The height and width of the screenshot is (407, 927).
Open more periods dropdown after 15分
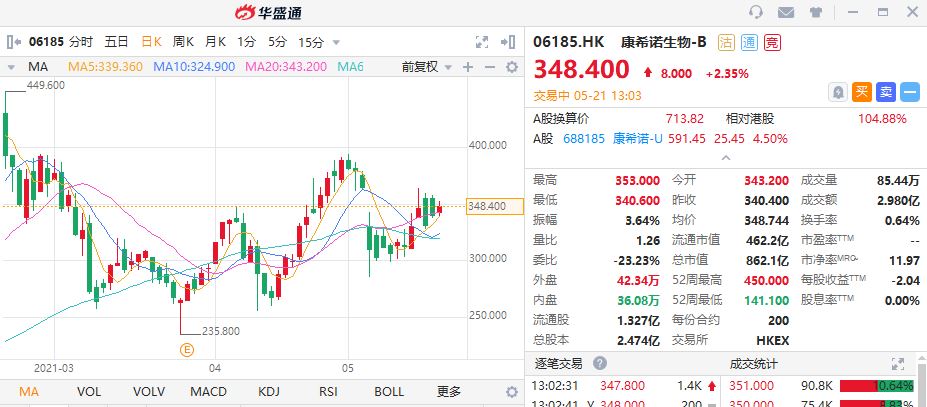(x=336, y=43)
